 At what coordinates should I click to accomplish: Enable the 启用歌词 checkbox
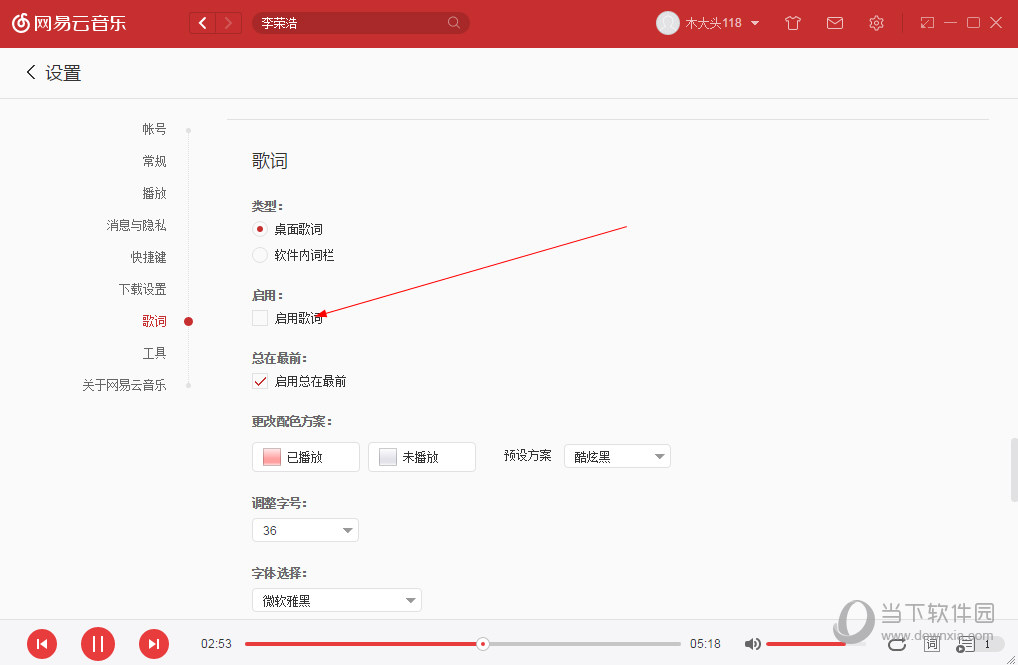click(259, 317)
